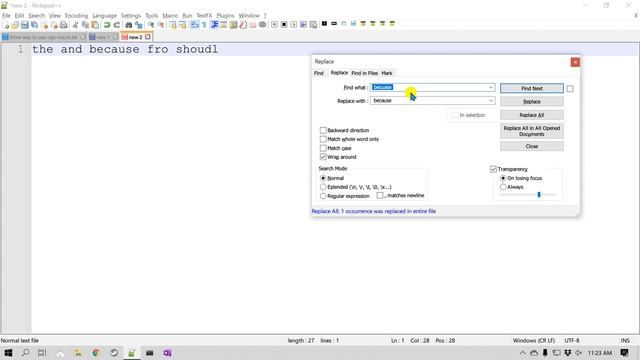Image resolution: width=640 pixels, height=360 pixels.
Task: Toggle the Word Wrap toolbar icon
Action: tap(195, 25)
